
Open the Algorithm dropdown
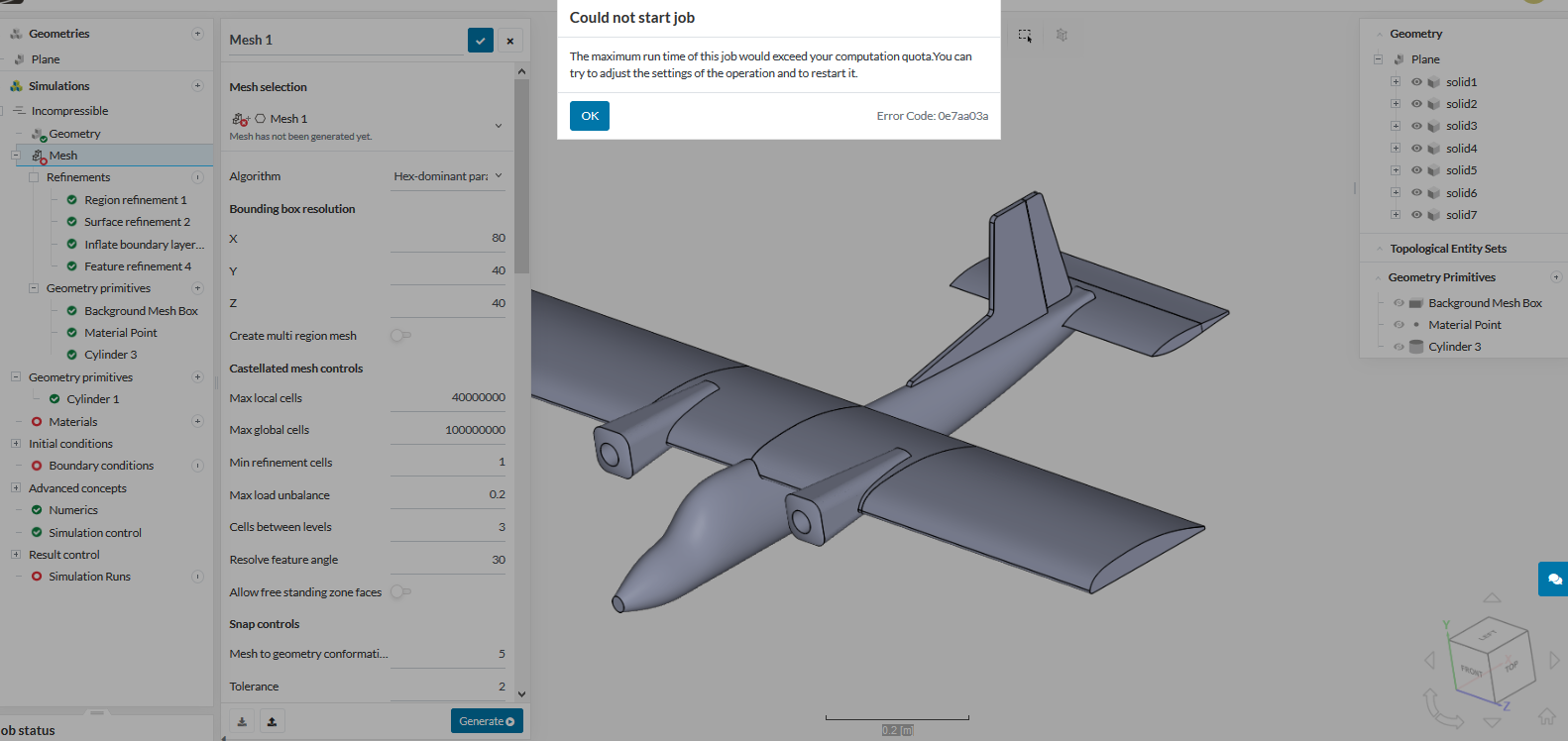(448, 176)
